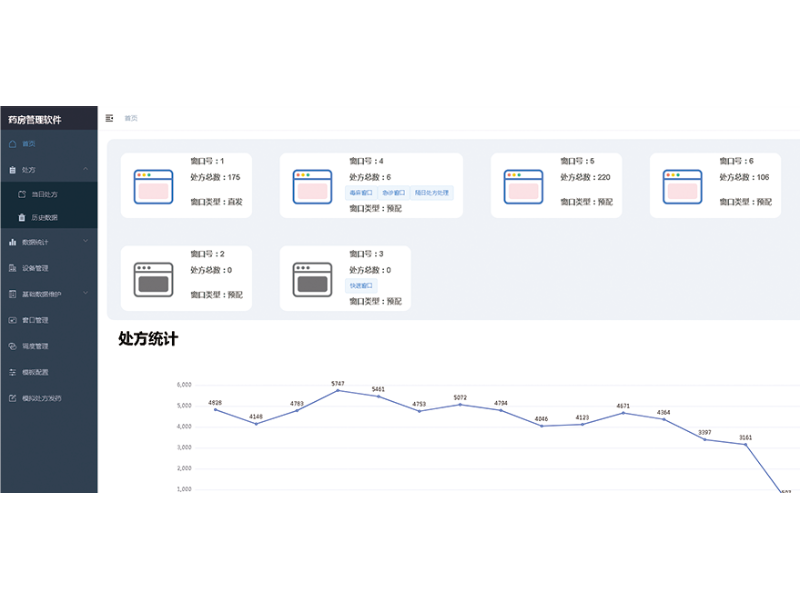Image resolution: width=800 pixels, height=600 pixels.
Task: Open 模拟处方发药 in the sidebar
Action: (40, 398)
